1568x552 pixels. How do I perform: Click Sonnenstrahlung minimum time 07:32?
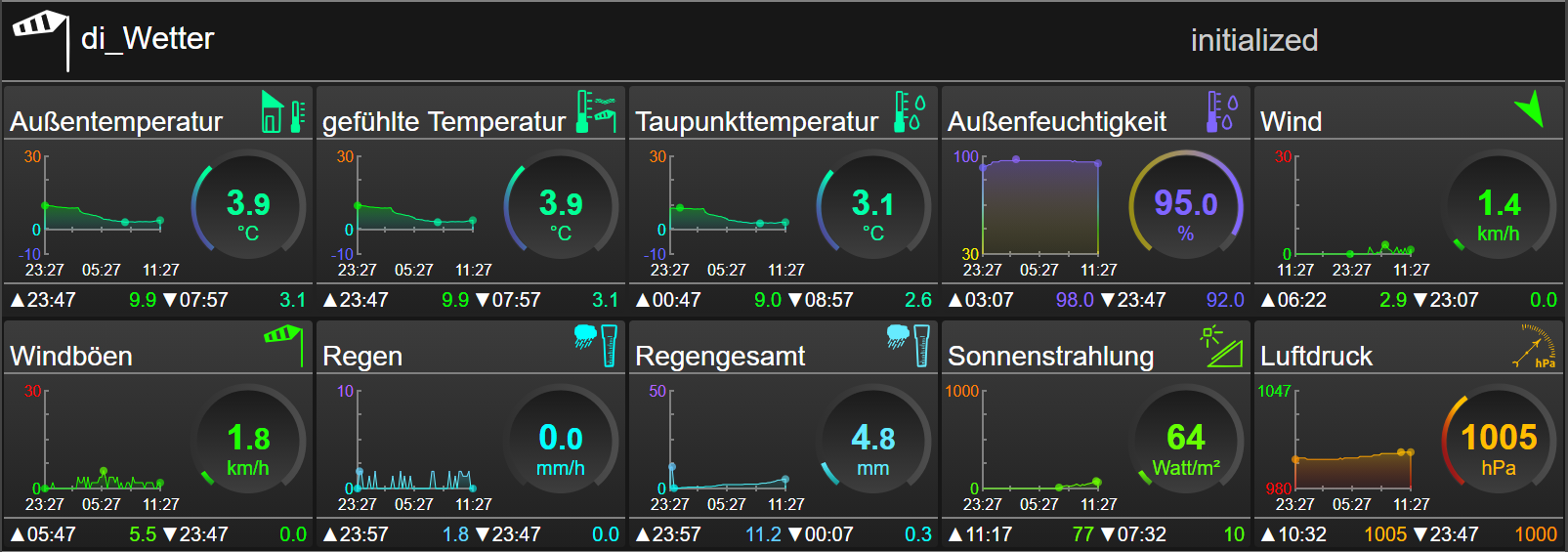click(x=1141, y=534)
